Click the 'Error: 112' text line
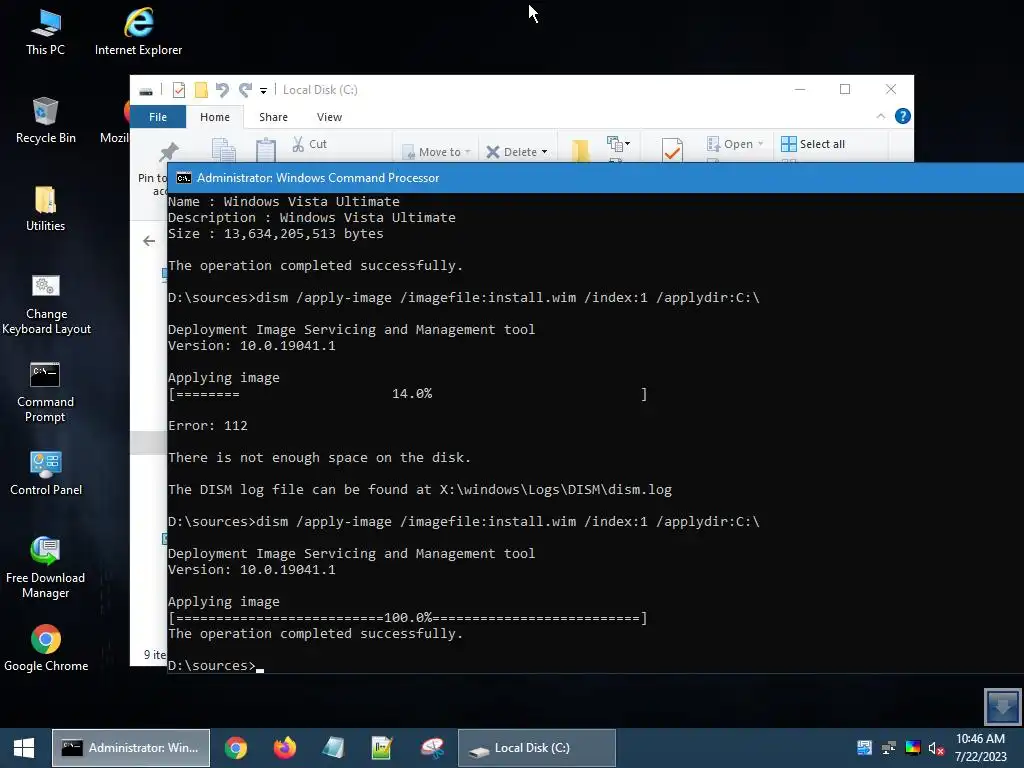Screen dimensions: 1024x768 coord(208,426)
